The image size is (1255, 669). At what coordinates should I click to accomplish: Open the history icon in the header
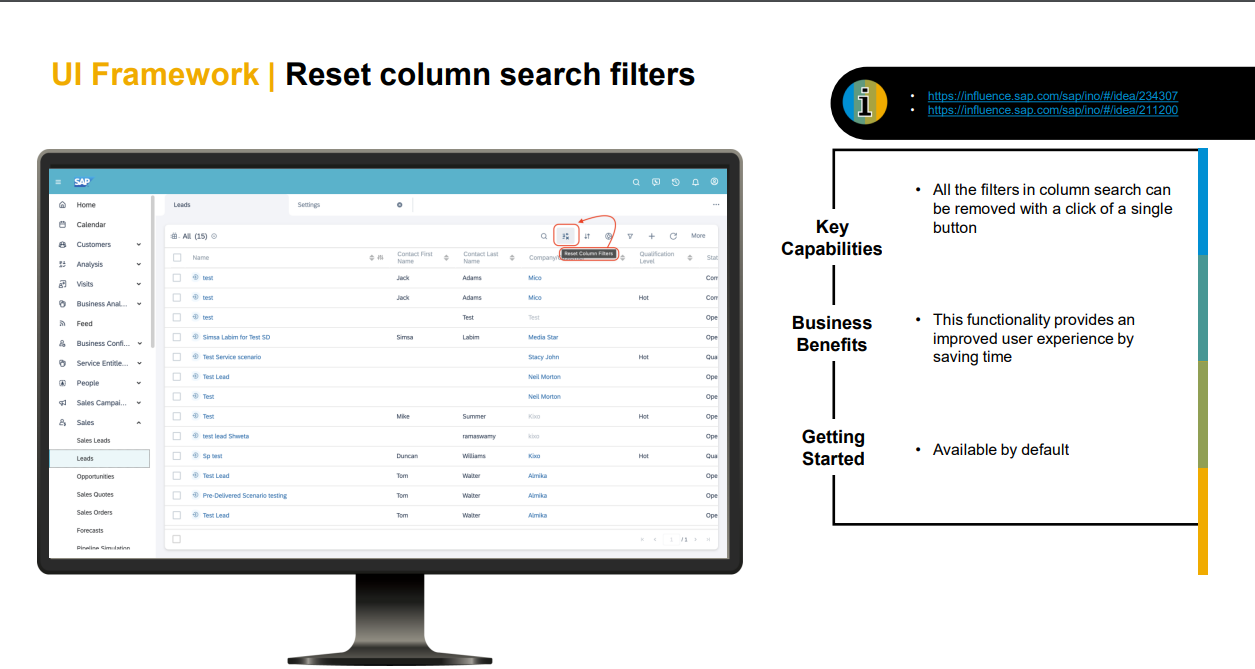click(x=676, y=182)
